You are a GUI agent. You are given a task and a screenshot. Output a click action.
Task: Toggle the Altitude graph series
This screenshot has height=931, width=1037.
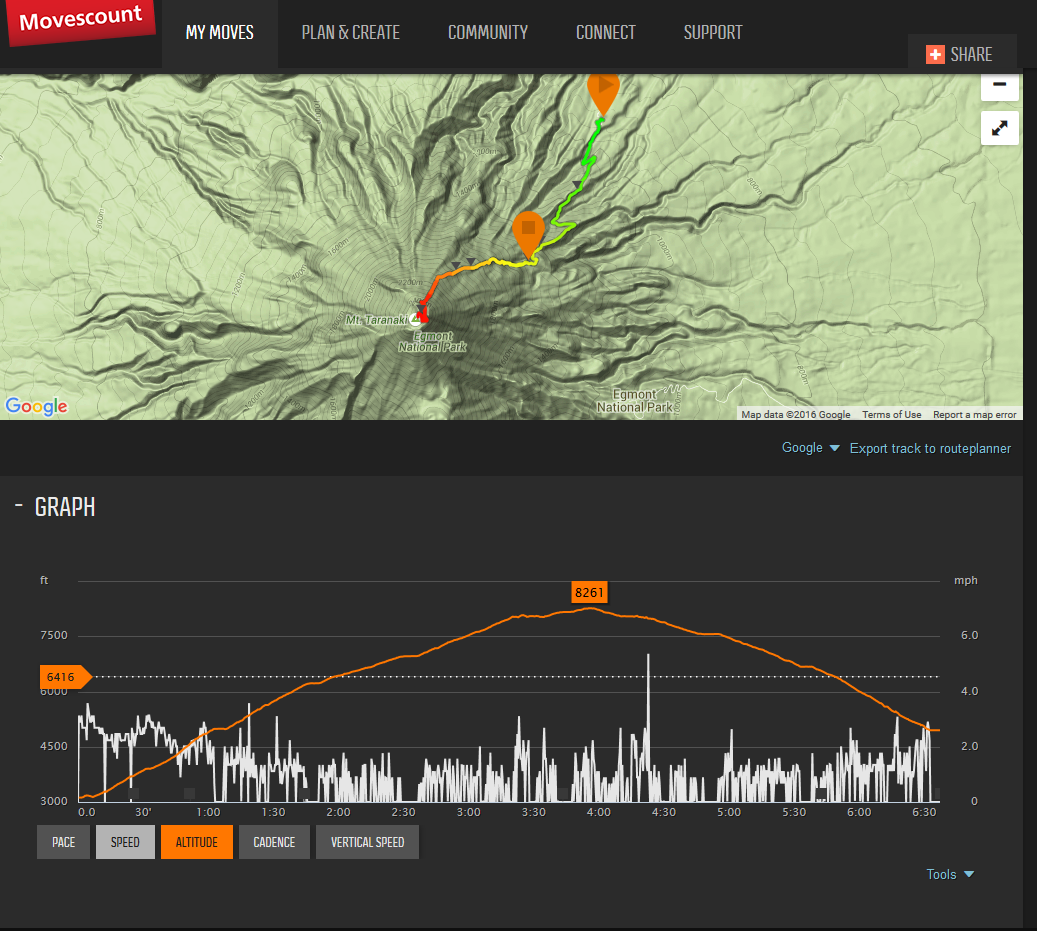coord(197,842)
